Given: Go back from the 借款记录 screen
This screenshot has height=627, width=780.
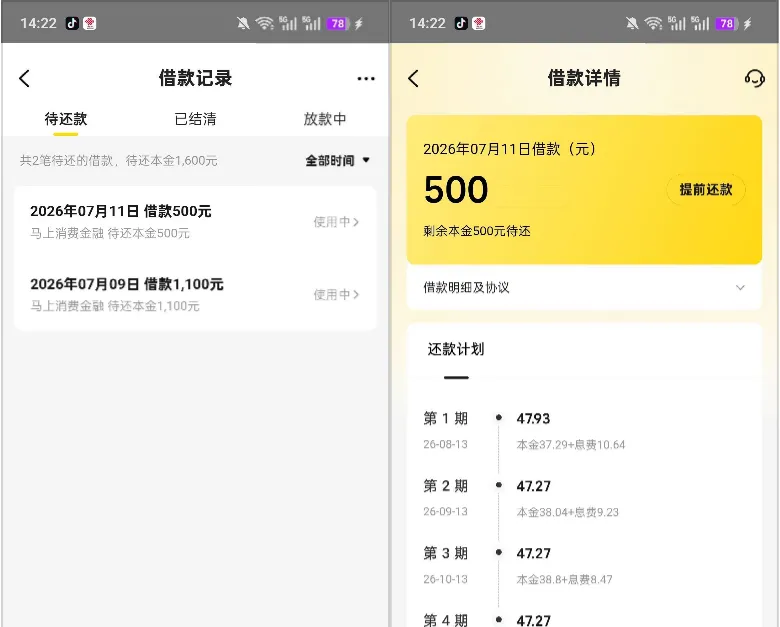Looking at the screenshot, I should (24, 79).
